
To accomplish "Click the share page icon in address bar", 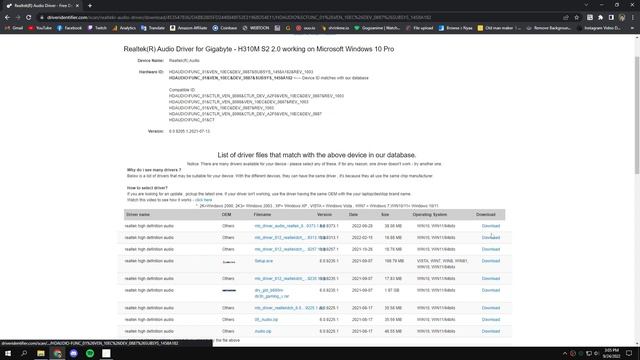I will [566, 18].
